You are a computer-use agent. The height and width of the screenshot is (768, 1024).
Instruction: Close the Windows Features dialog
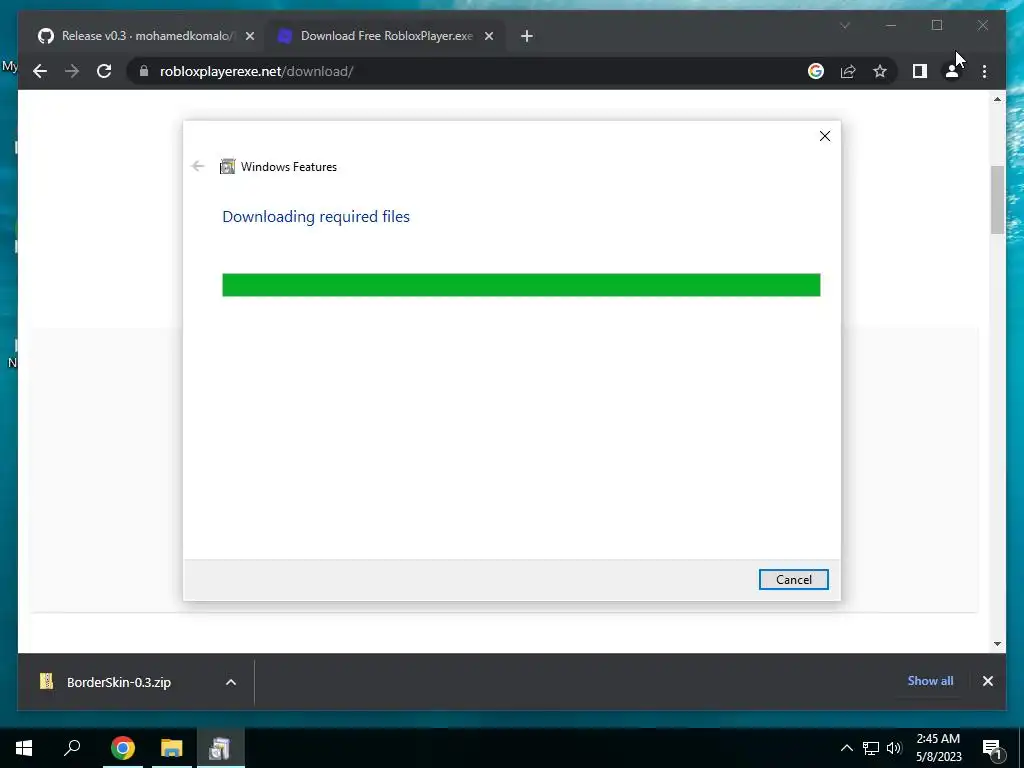pos(825,136)
